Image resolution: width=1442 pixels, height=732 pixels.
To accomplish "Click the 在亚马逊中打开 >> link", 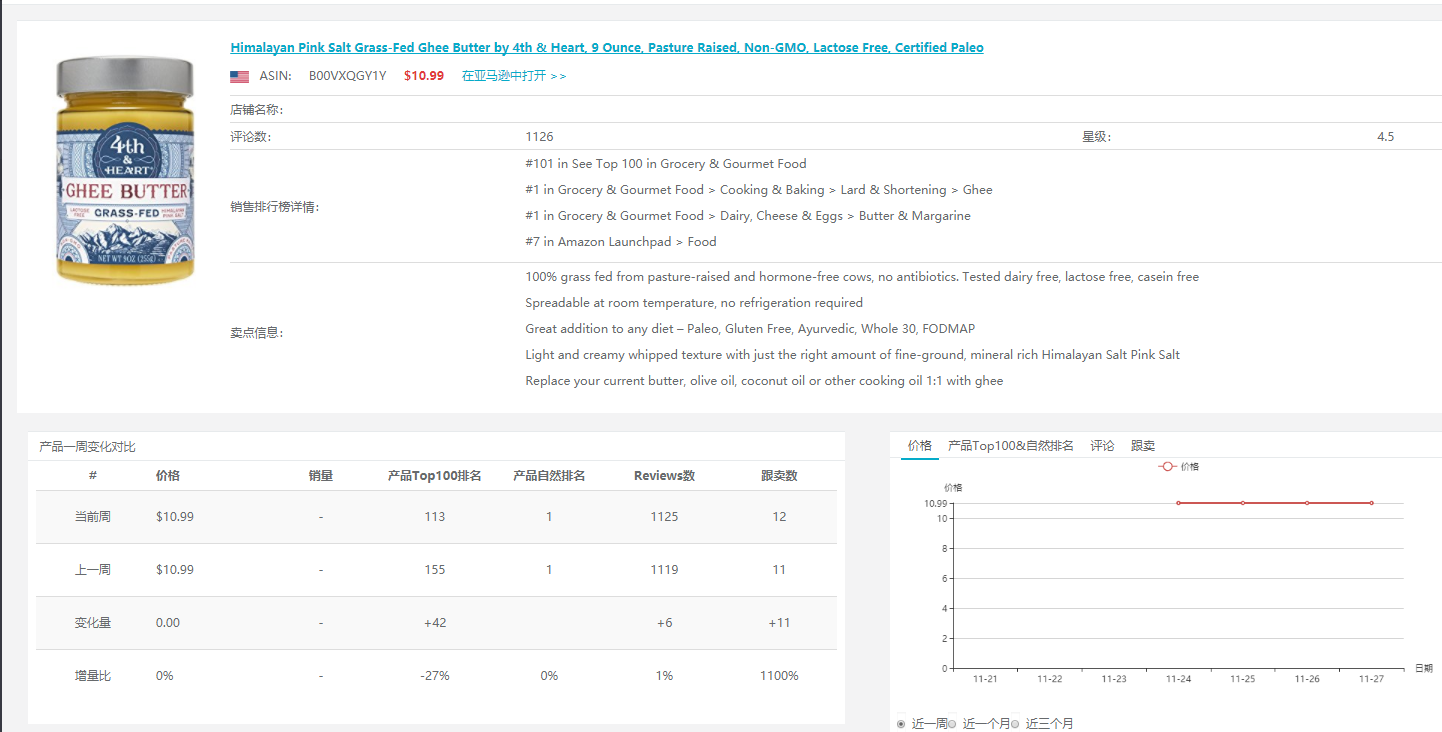I will coord(514,76).
